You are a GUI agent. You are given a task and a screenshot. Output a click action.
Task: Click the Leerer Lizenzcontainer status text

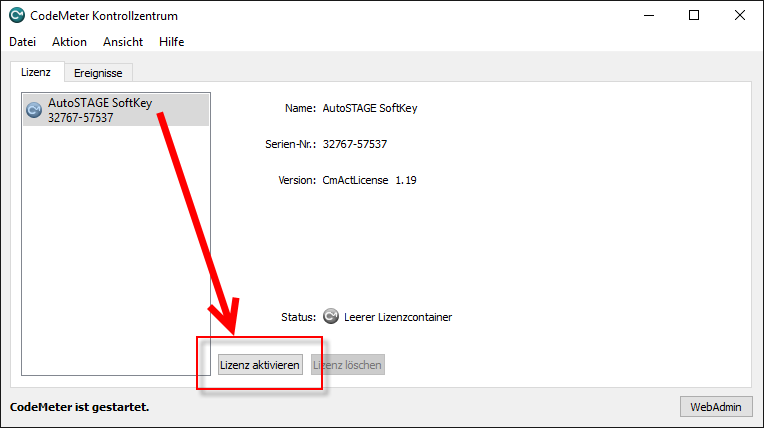398,317
